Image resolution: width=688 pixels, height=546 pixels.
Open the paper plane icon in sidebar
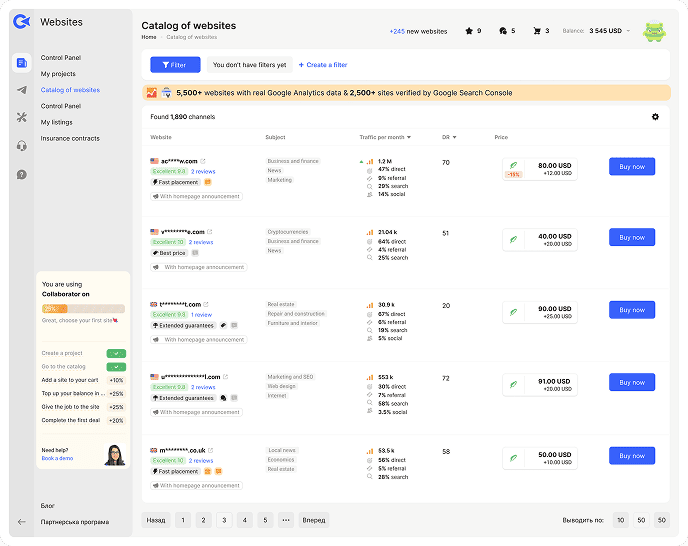point(22,90)
